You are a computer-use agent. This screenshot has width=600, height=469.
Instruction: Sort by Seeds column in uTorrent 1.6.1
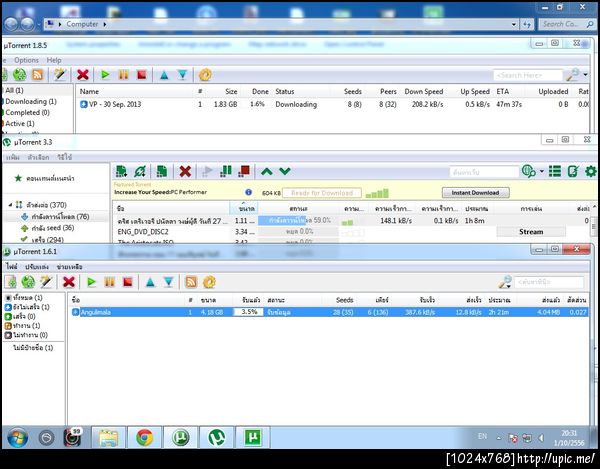(344, 300)
